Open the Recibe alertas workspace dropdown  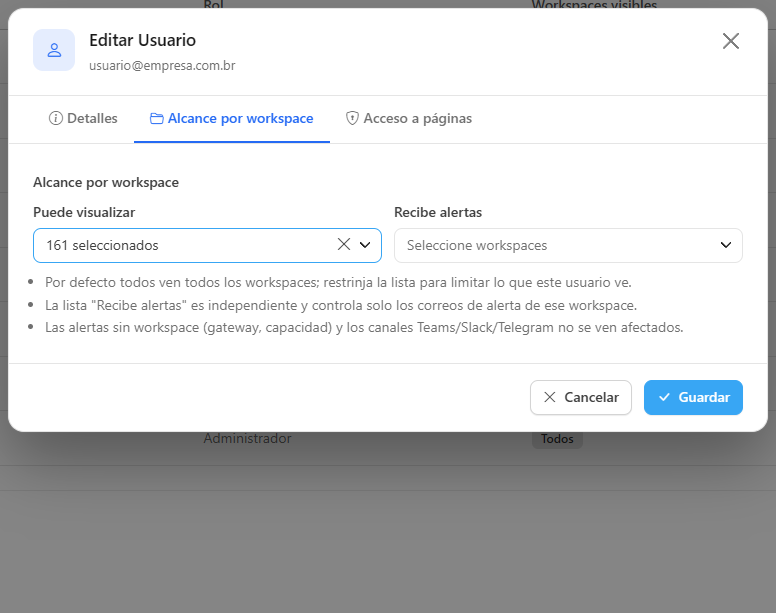pyautogui.click(x=568, y=245)
